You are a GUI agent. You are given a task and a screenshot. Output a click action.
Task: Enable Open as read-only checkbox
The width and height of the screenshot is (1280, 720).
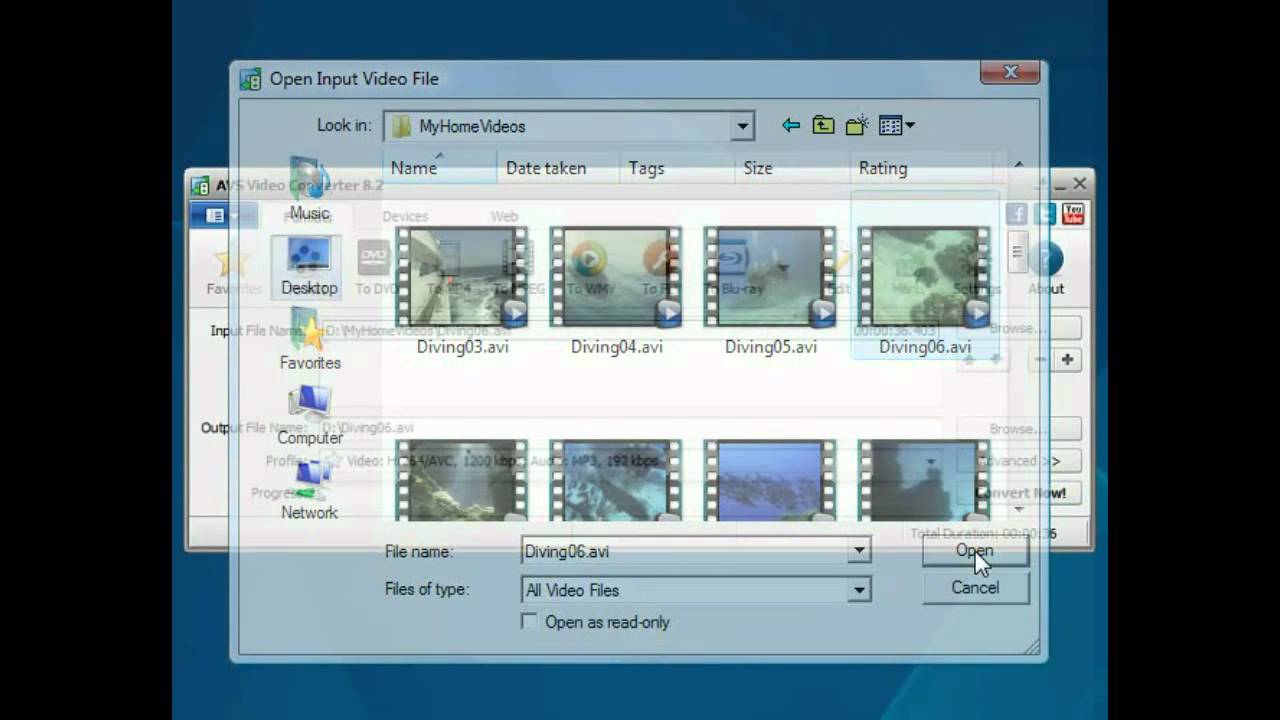click(529, 622)
